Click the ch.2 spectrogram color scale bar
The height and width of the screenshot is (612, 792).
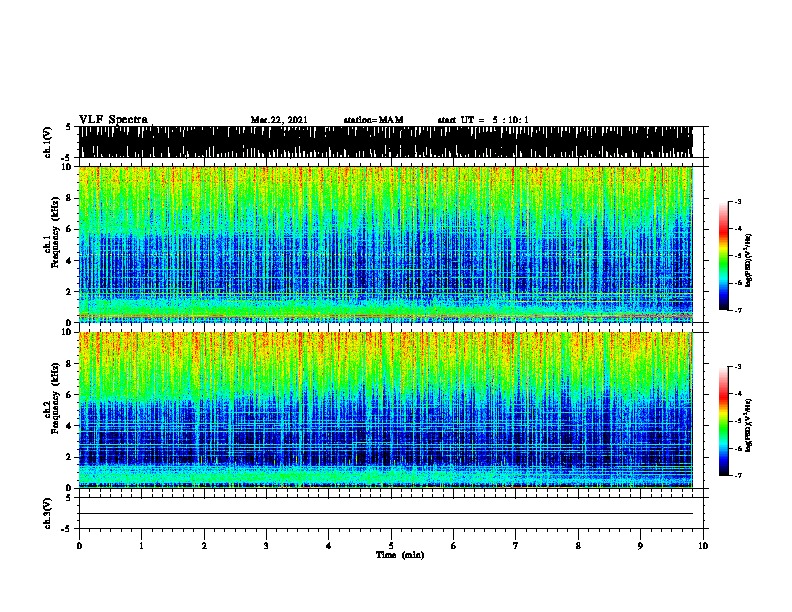(x=724, y=421)
